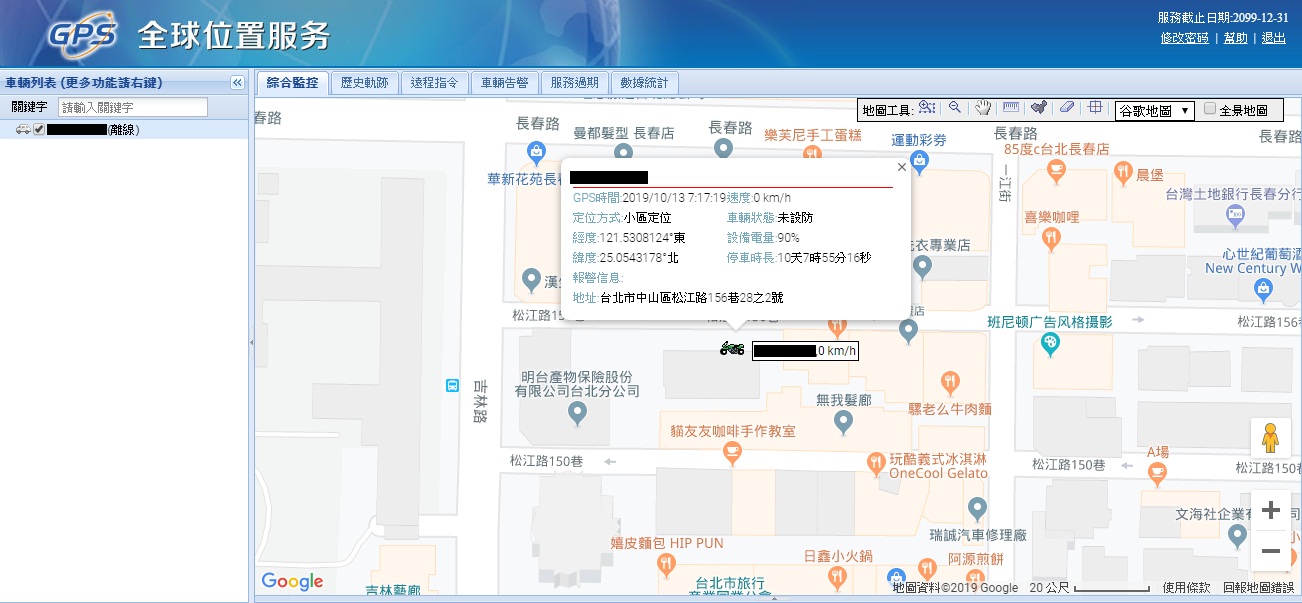
Task: Click the 幫助 link
Action: (1236, 38)
